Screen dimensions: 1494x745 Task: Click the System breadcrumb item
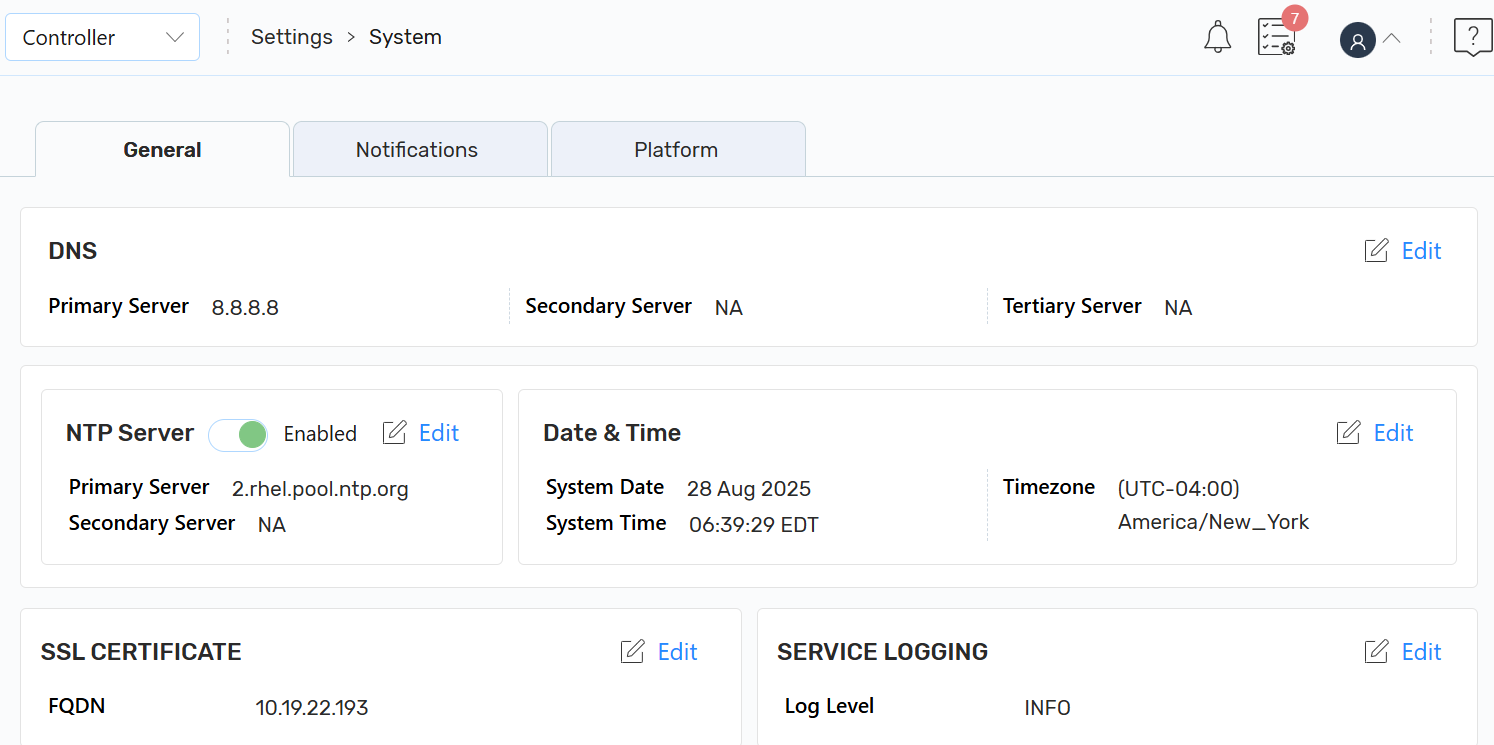pyautogui.click(x=405, y=37)
